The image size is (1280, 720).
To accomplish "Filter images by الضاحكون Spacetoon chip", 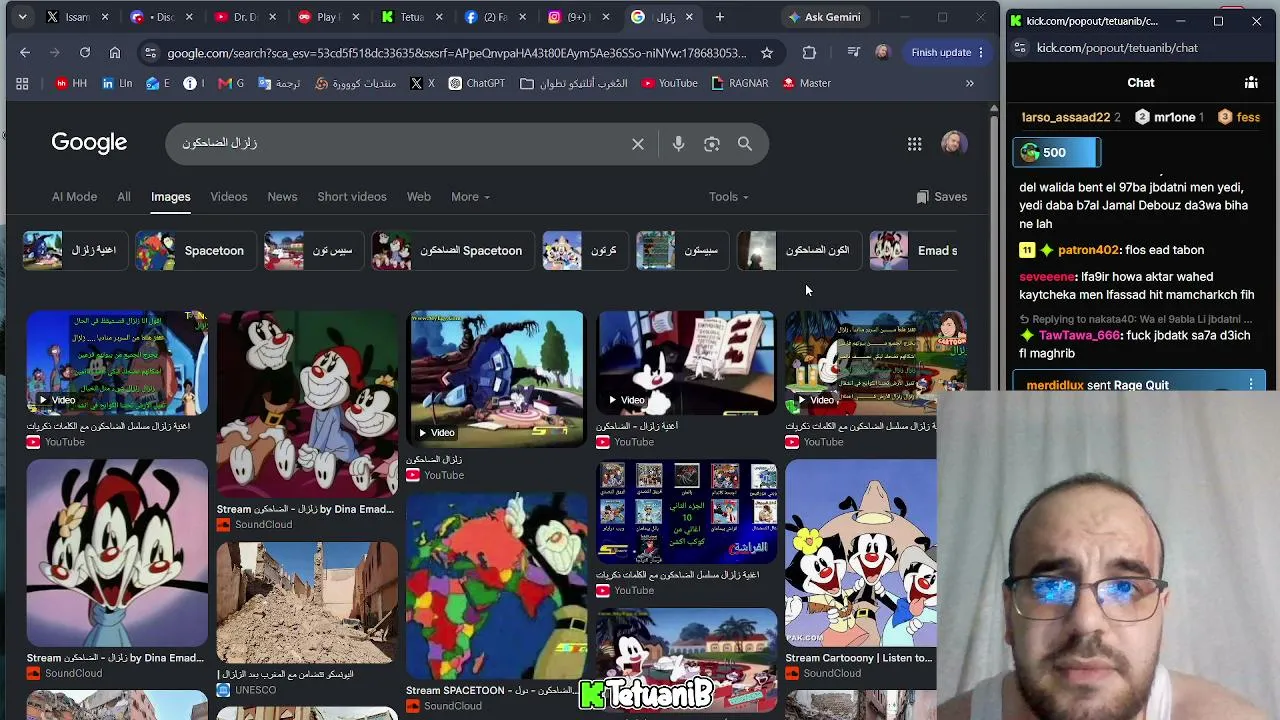I will 452,251.
